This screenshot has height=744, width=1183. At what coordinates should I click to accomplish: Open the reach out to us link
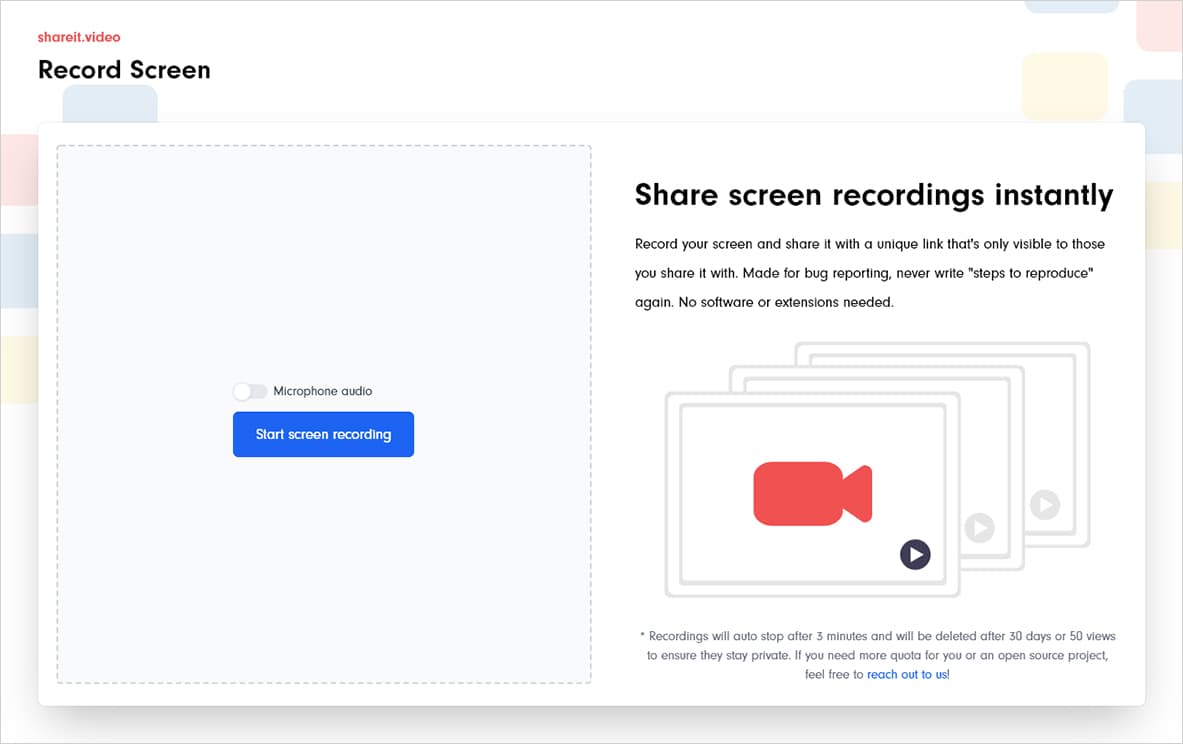coord(908,675)
